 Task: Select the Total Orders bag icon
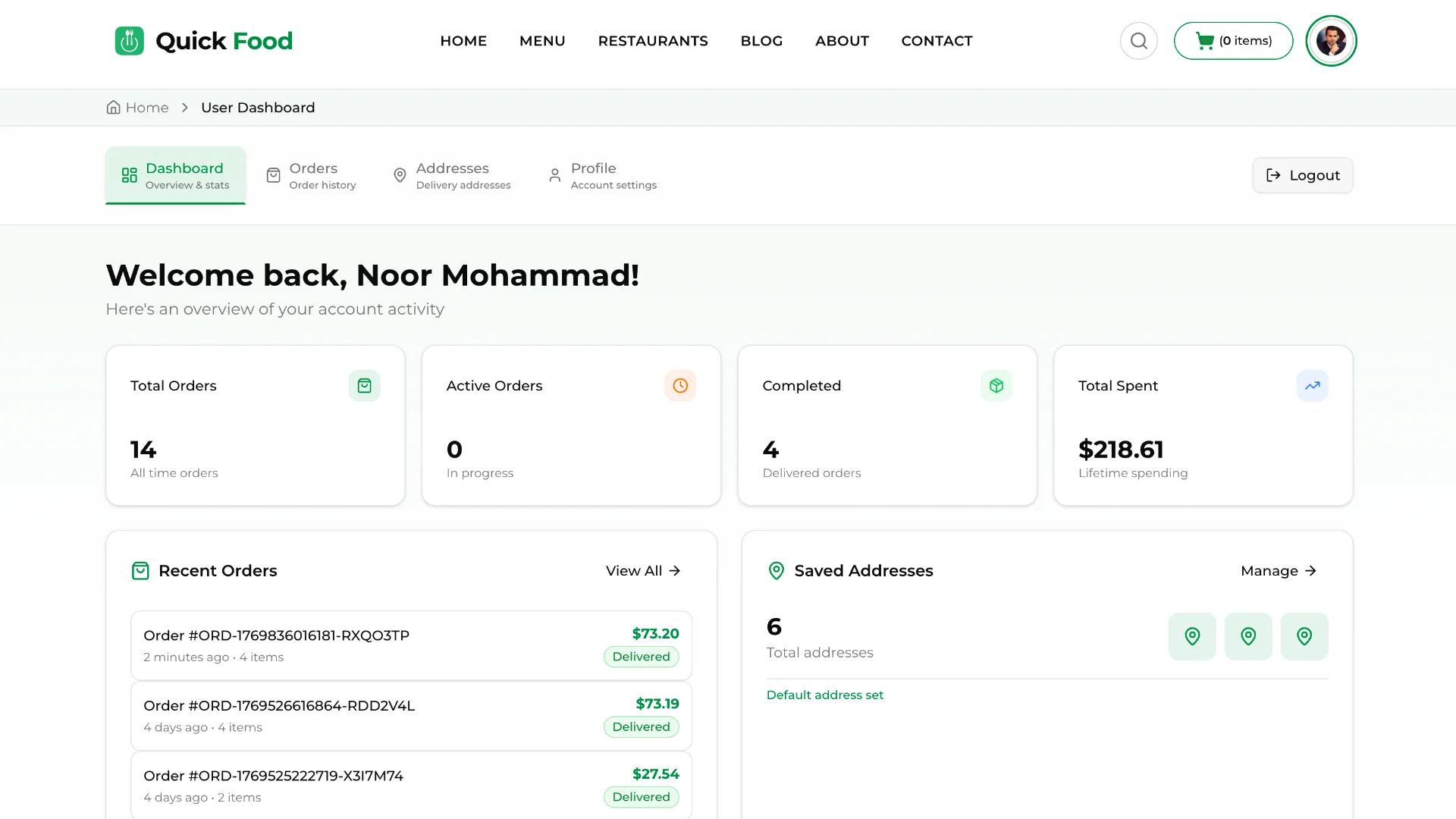coord(365,385)
